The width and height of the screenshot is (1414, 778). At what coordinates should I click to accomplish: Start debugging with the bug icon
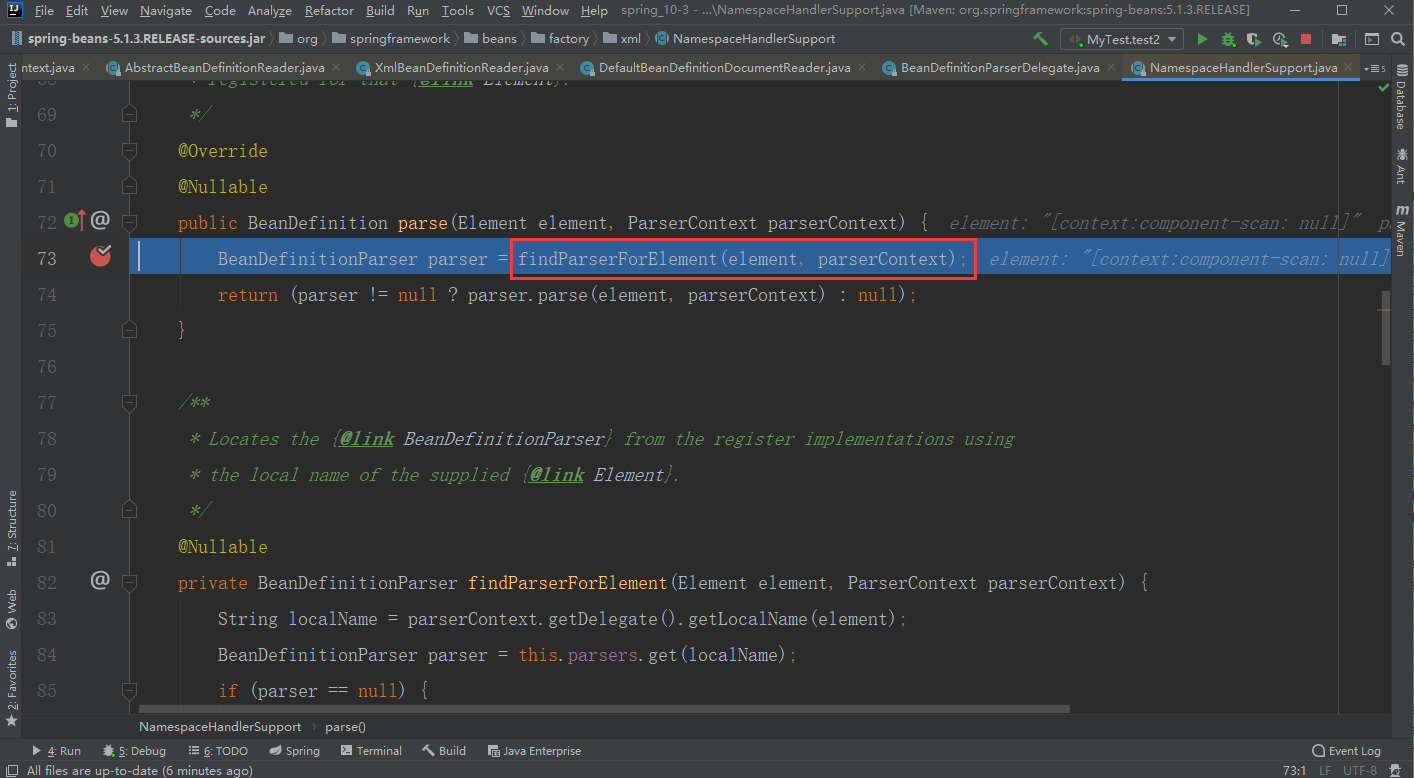1228,39
